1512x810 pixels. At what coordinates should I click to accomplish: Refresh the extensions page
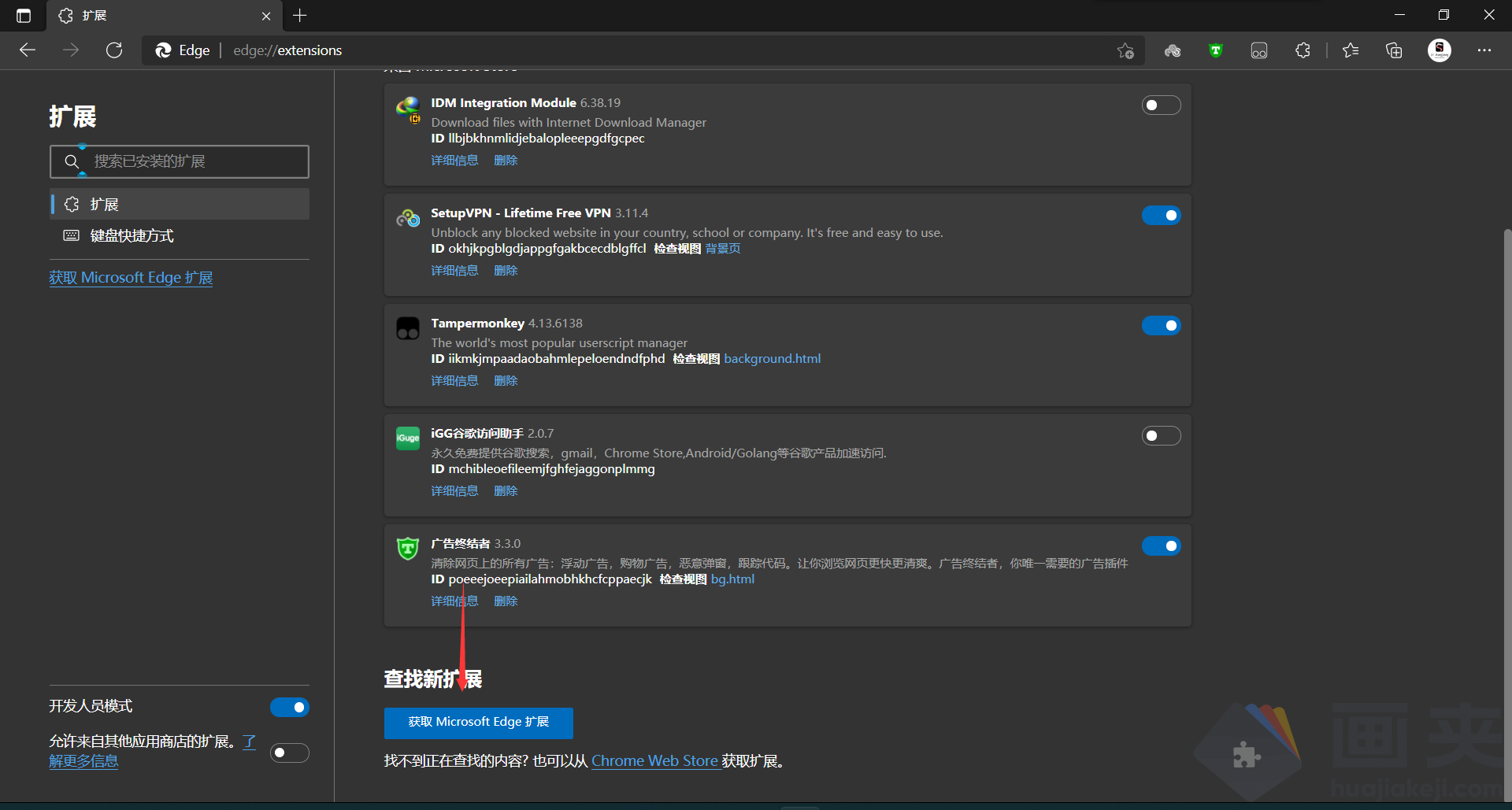114,50
